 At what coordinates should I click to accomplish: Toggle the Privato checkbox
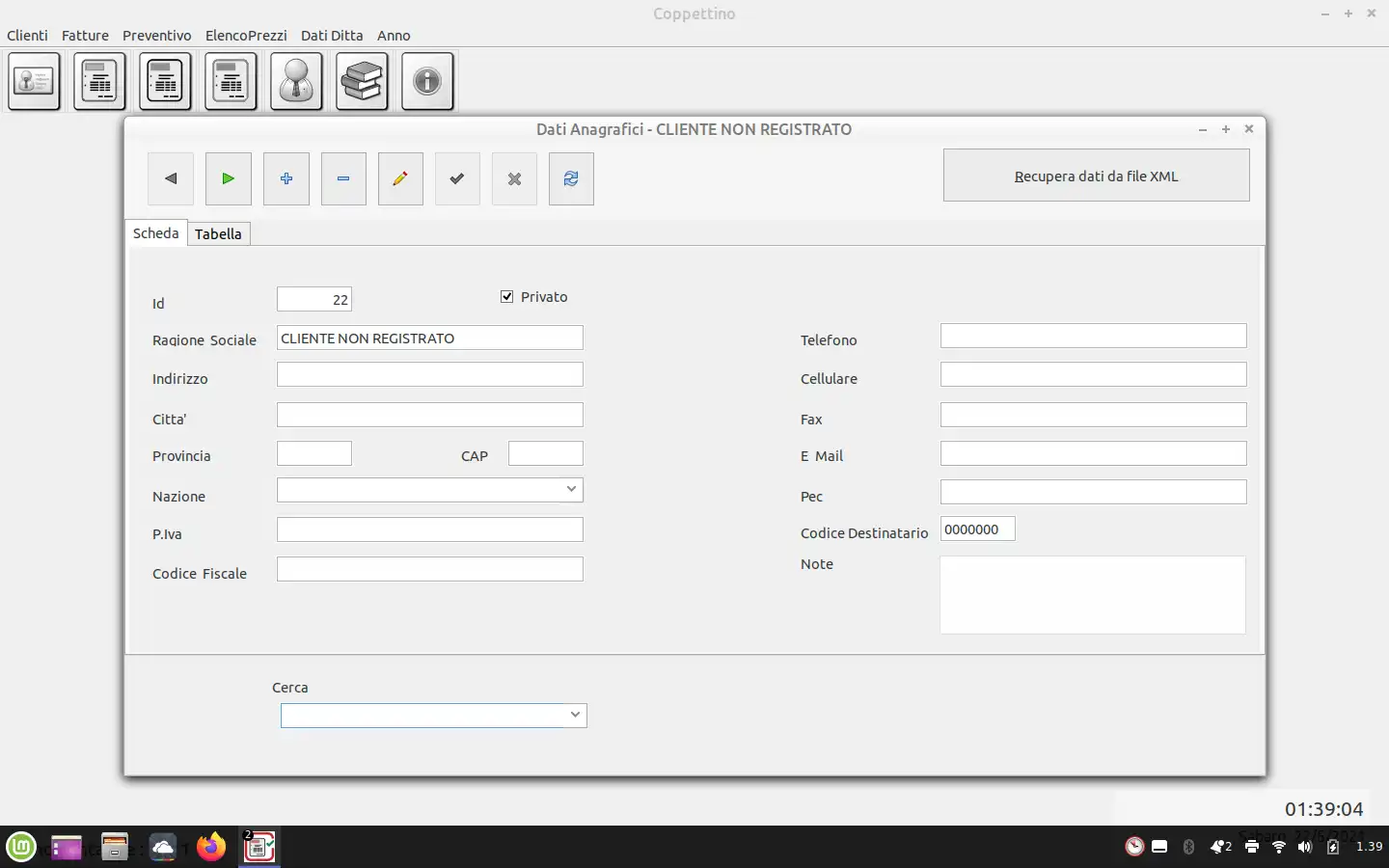pos(507,297)
